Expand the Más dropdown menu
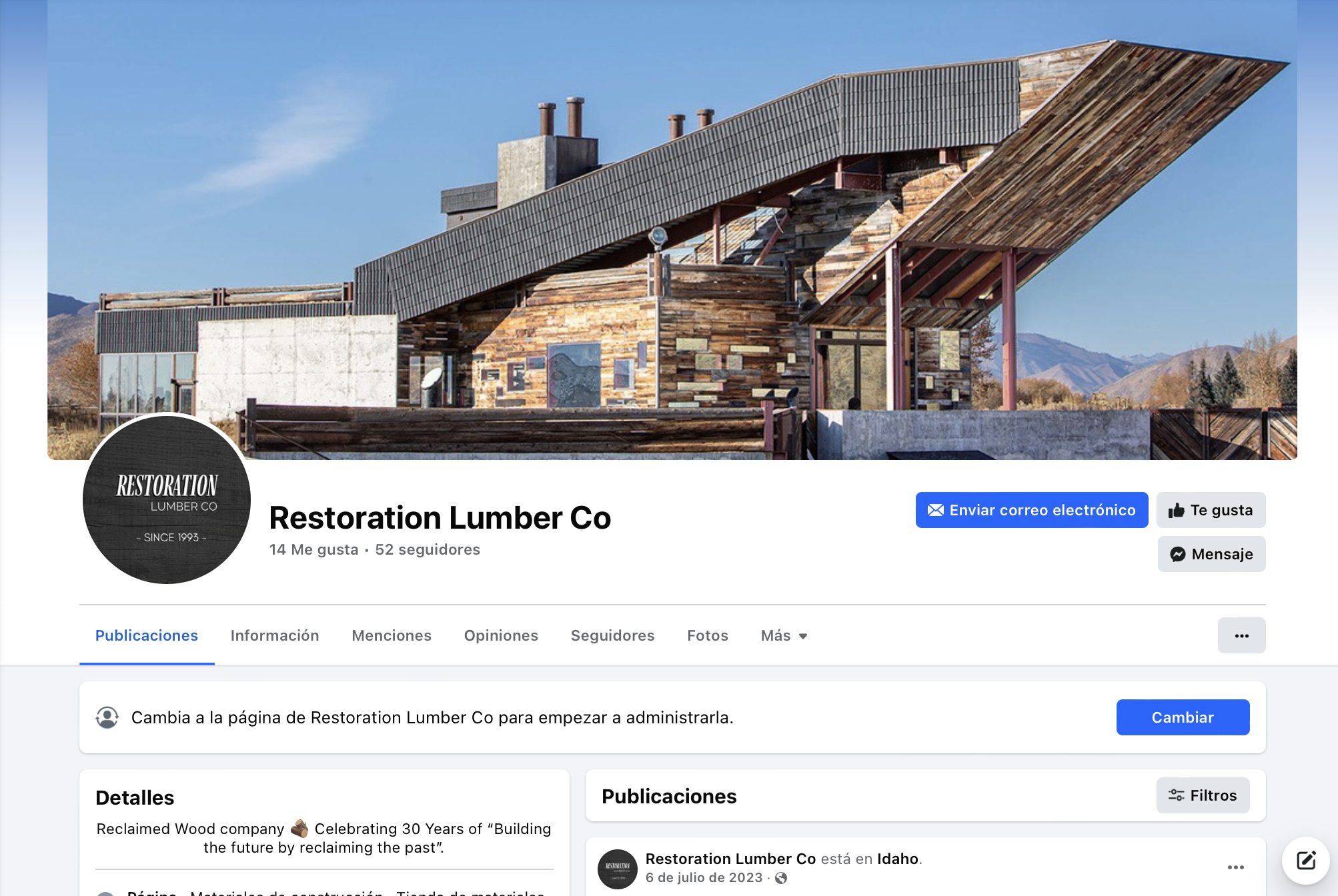Viewport: 1338px width, 896px height. (784, 636)
